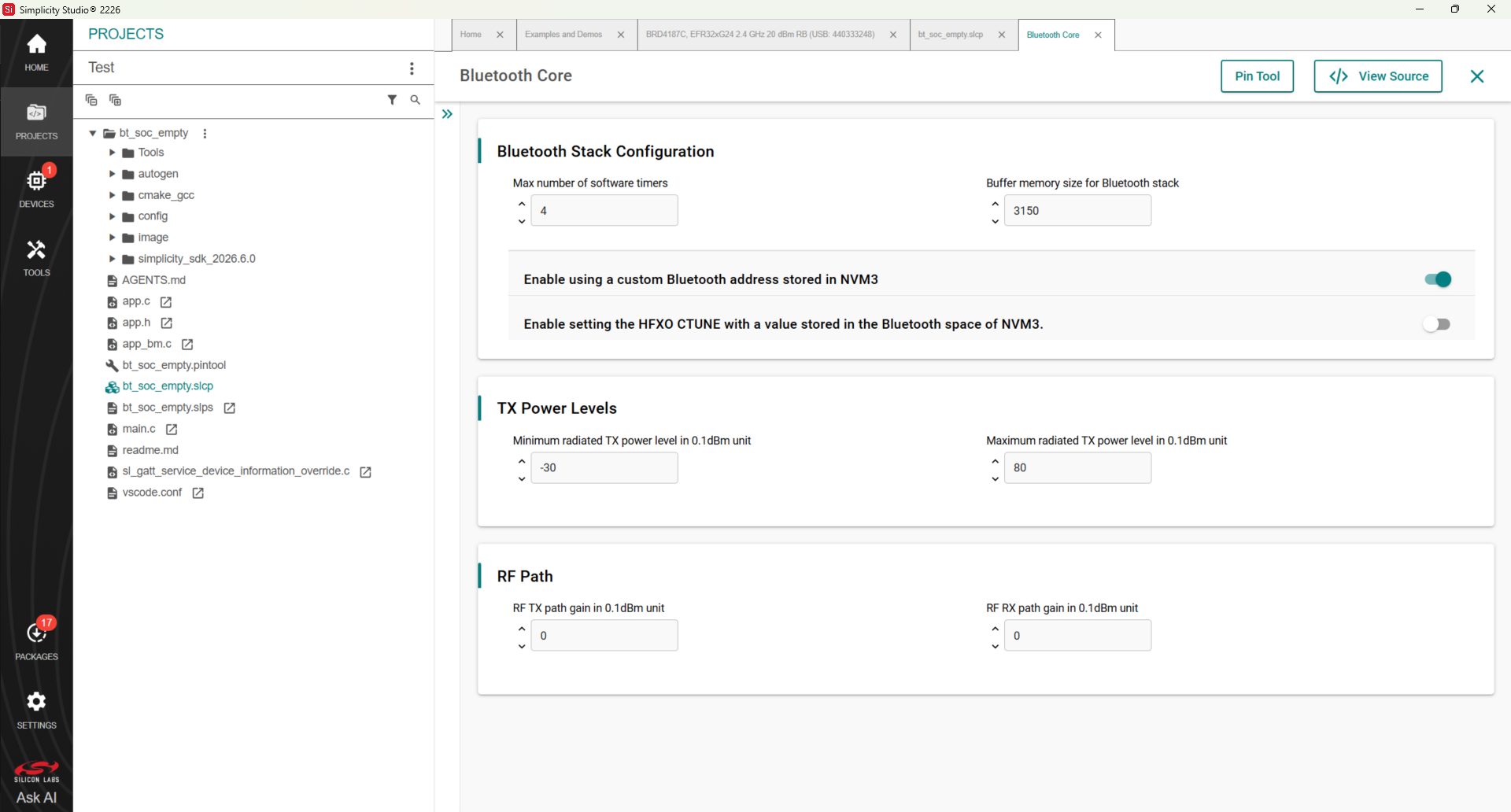1511x812 pixels.
Task: Open the Devices sidebar panel
Action: (36, 187)
